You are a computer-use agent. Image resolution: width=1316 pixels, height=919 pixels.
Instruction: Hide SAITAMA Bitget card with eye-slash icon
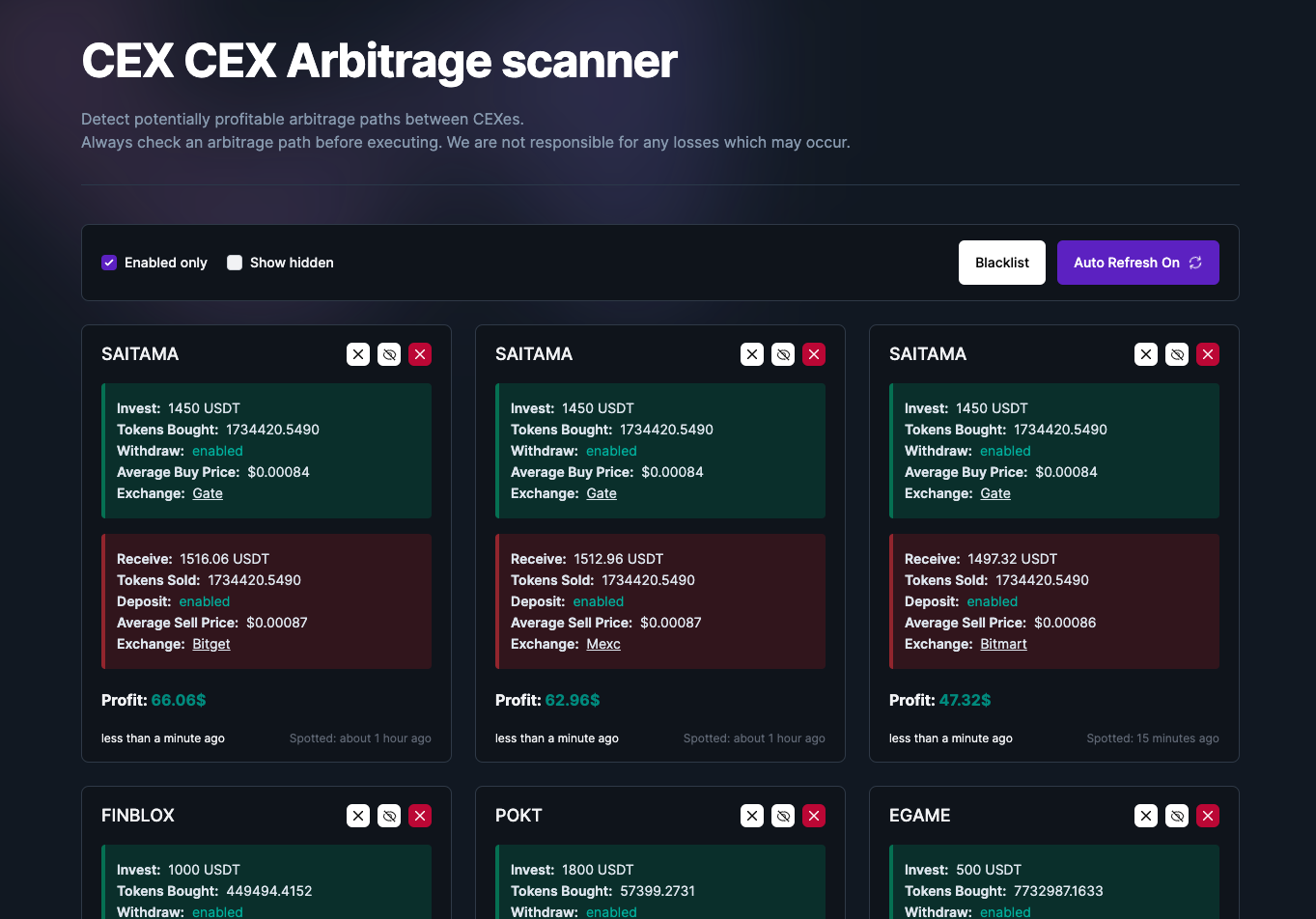click(x=389, y=354)
